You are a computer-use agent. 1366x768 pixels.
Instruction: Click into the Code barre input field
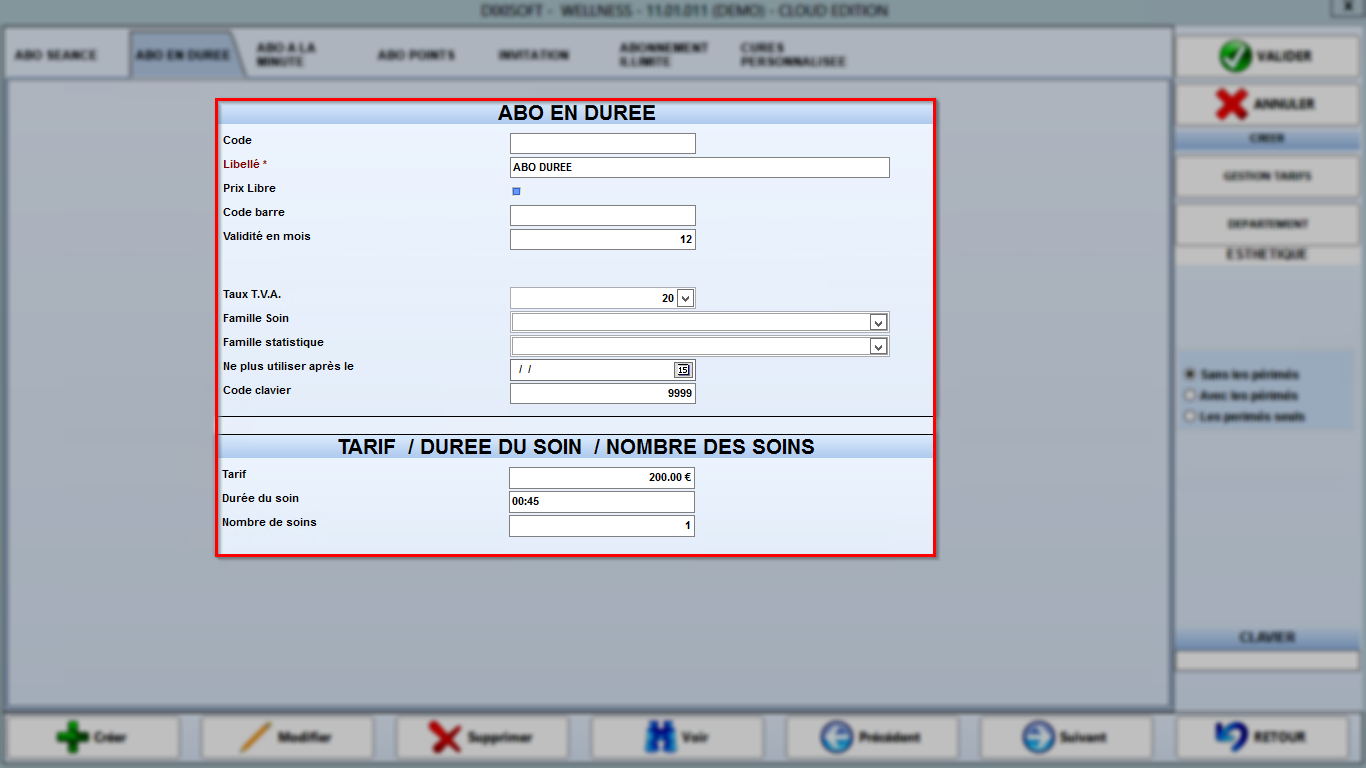click(x=603, y=215)
